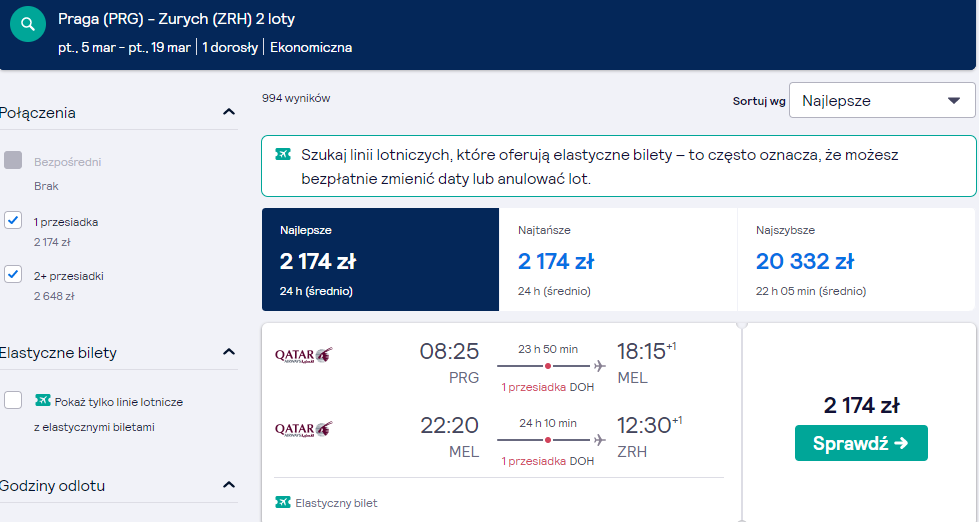
Task: Click the Brak text under Bezpośredni
Action: click(46, 186)
